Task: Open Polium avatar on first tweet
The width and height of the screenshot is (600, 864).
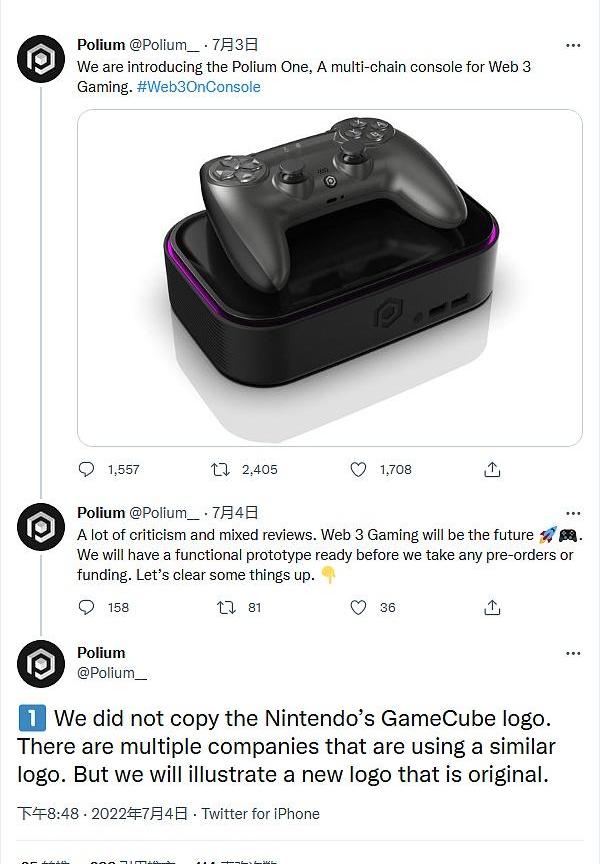Action: [41, 59]
